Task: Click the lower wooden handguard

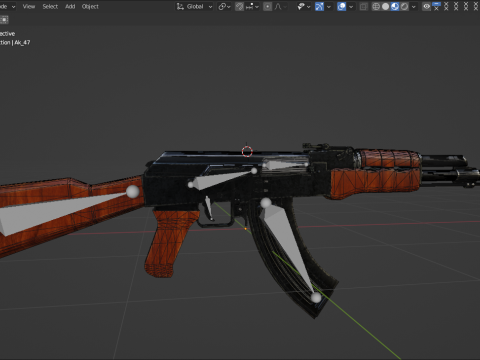Action: point(375,184)
